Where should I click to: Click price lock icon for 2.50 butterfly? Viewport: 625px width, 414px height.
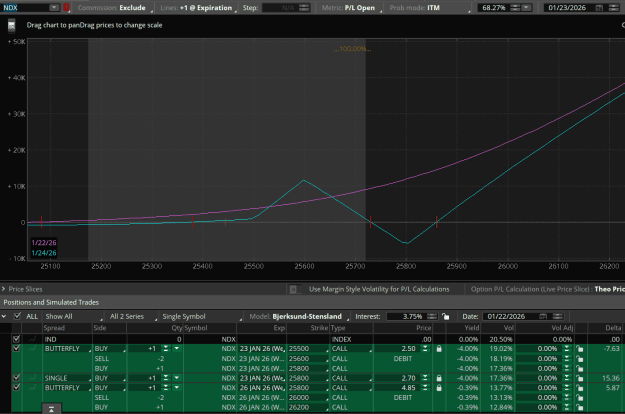439,349
